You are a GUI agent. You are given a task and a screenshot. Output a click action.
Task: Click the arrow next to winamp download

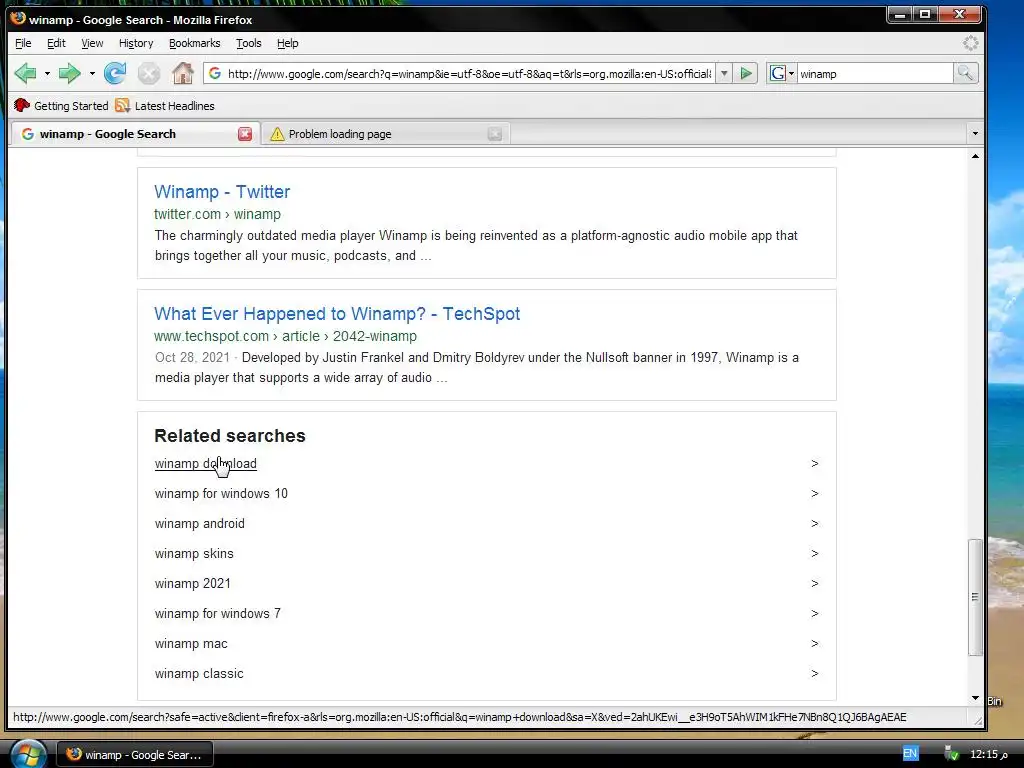(814, 464)
